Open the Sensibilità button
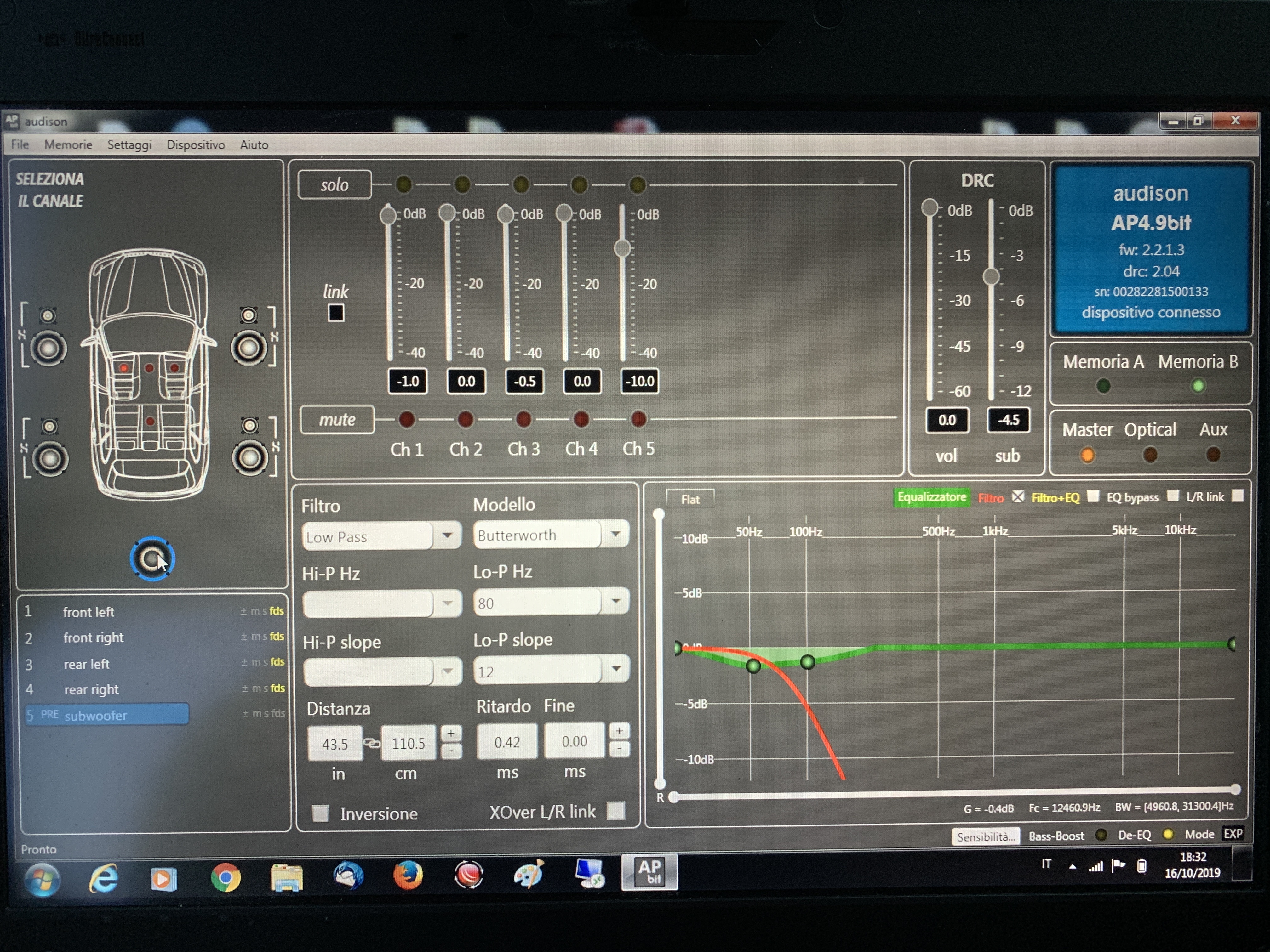Viewport: 1270px width, 952px height. click(985, 836)
